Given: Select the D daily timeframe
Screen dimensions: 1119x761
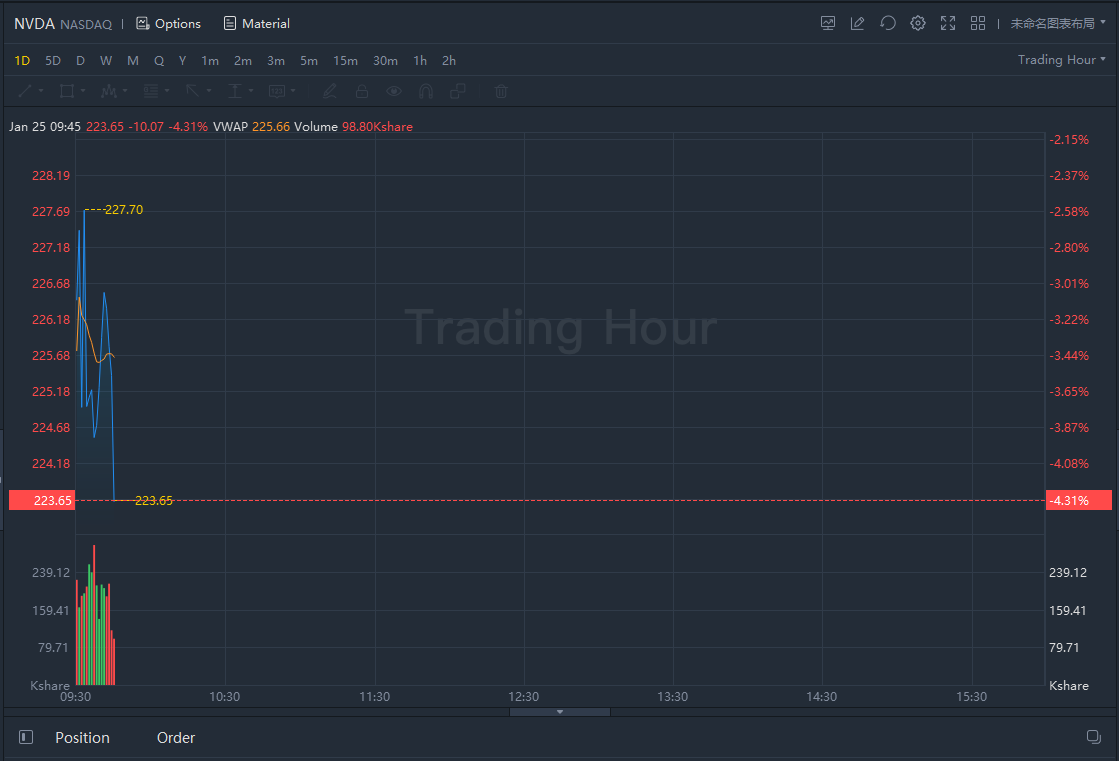Looking at the screenshot, I should pos(81,61).
